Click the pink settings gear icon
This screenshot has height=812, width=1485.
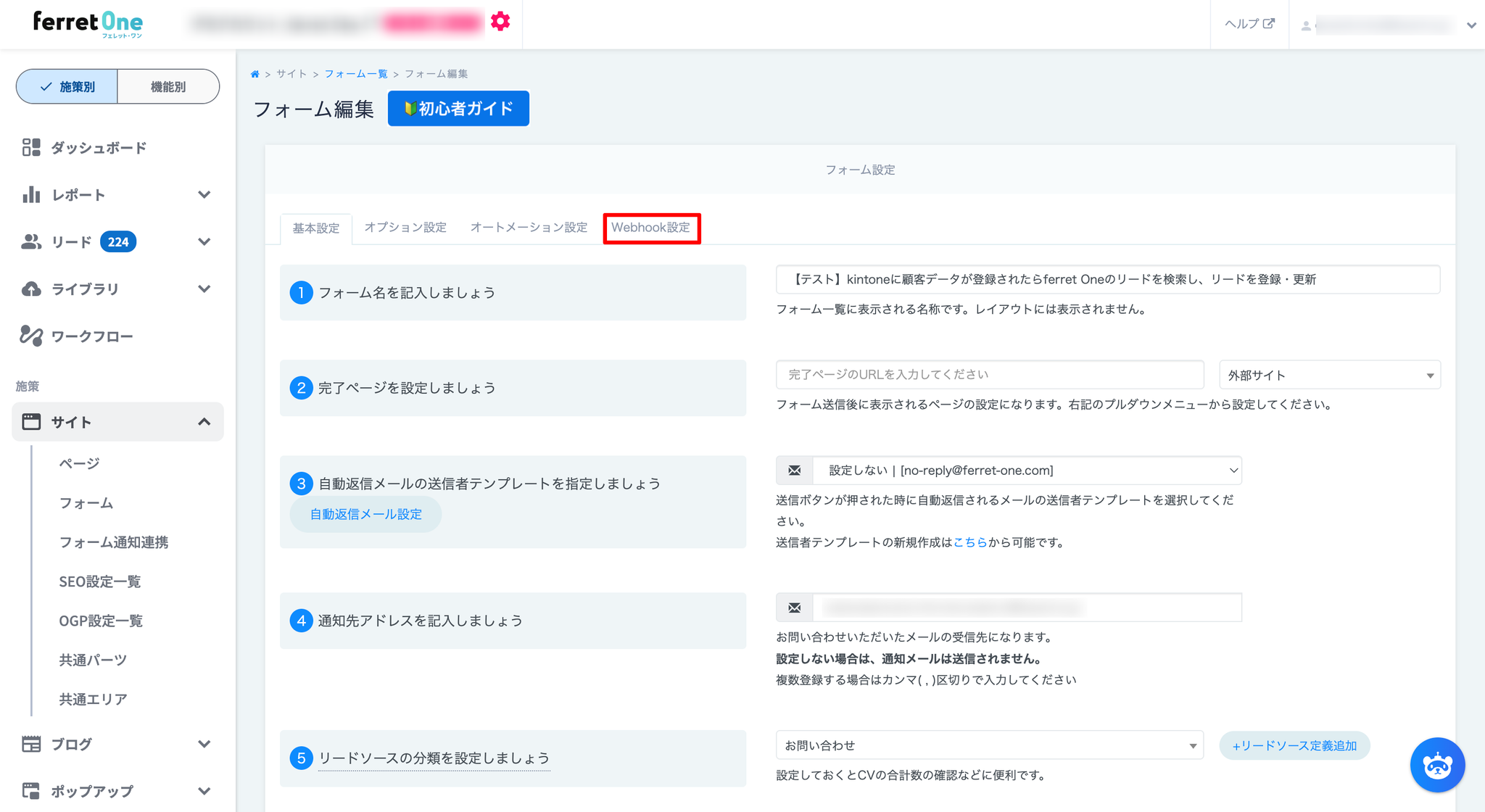(500, 22)
